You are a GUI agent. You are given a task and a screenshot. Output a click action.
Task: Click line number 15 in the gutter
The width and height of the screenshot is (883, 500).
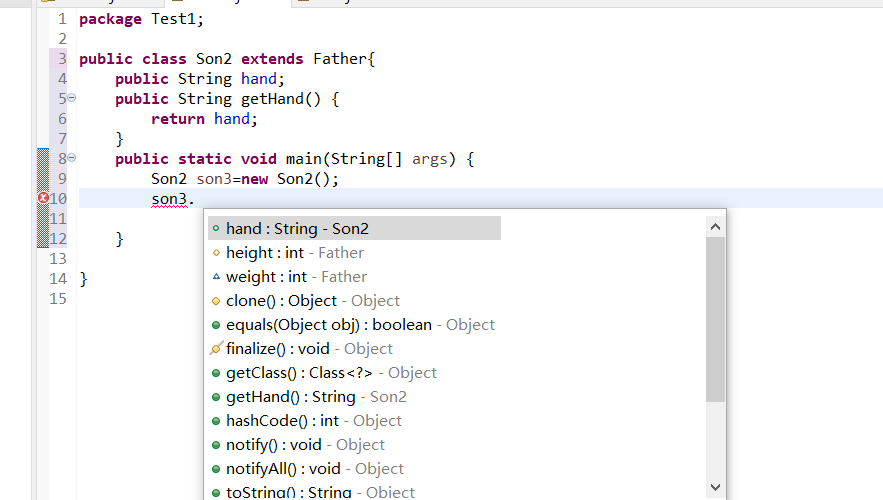click(x=58, y=298)
